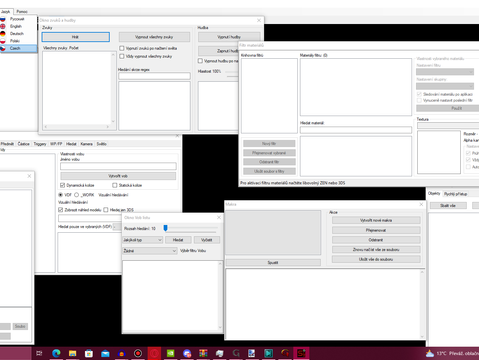Viewport: 479px width, 360px height.
Task: Focus the 'Hledání zvuků regex' input field
Action: point(154,76)
